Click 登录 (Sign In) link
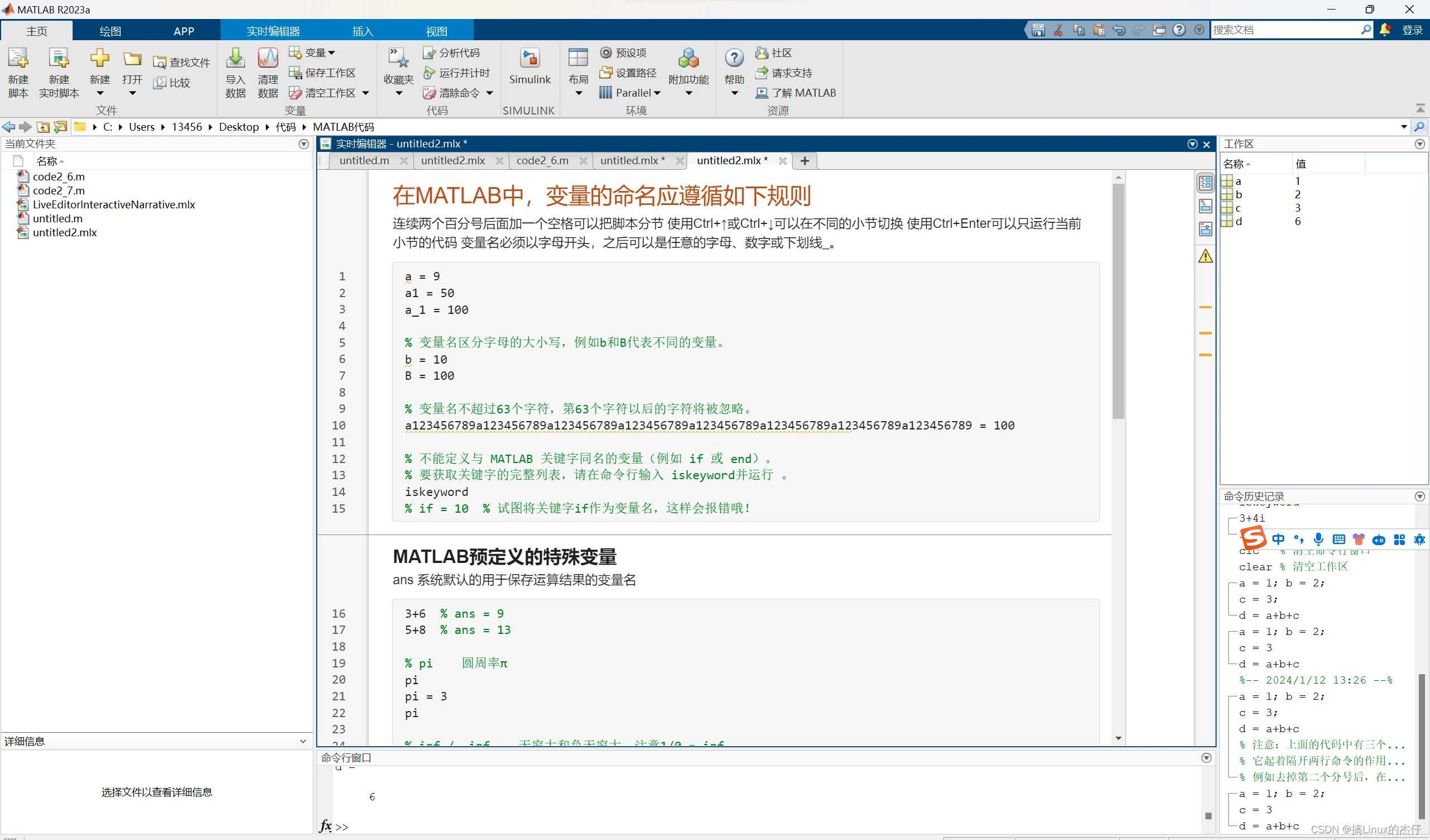The height and width of the screenshot is (840, 1430). tap(1412, 30)
